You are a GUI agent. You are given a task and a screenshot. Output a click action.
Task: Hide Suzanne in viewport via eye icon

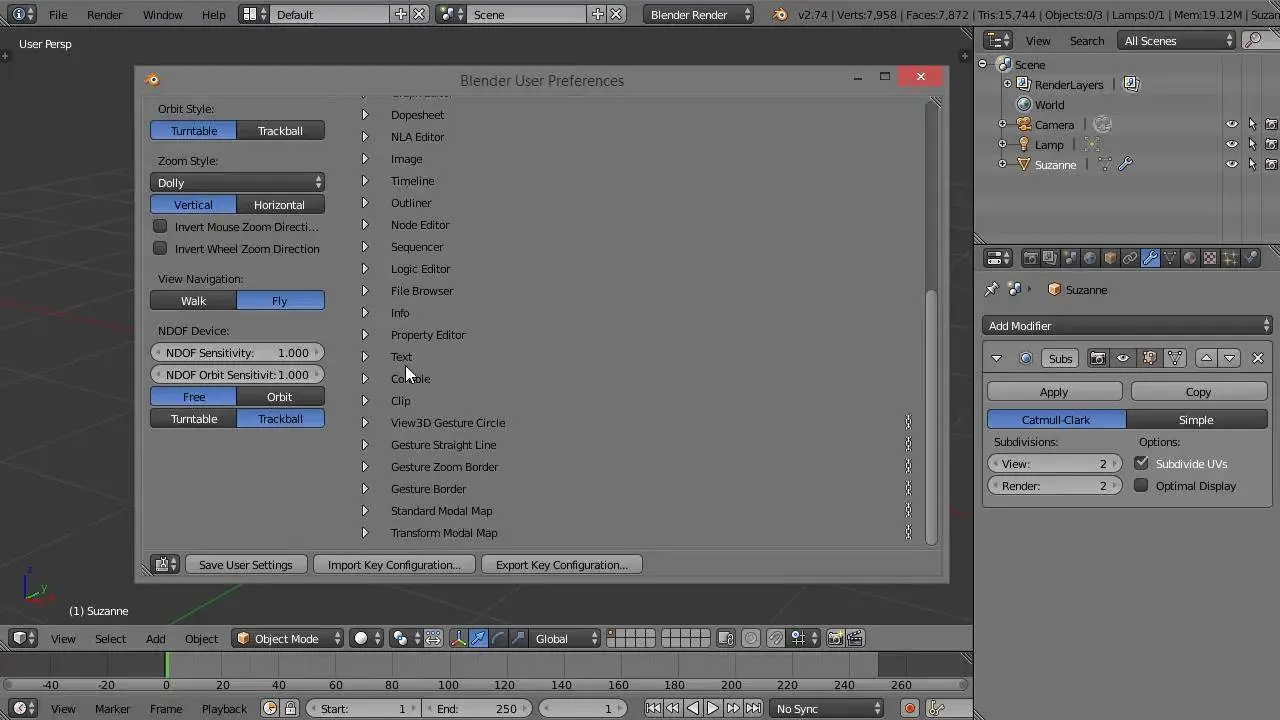1232,164
